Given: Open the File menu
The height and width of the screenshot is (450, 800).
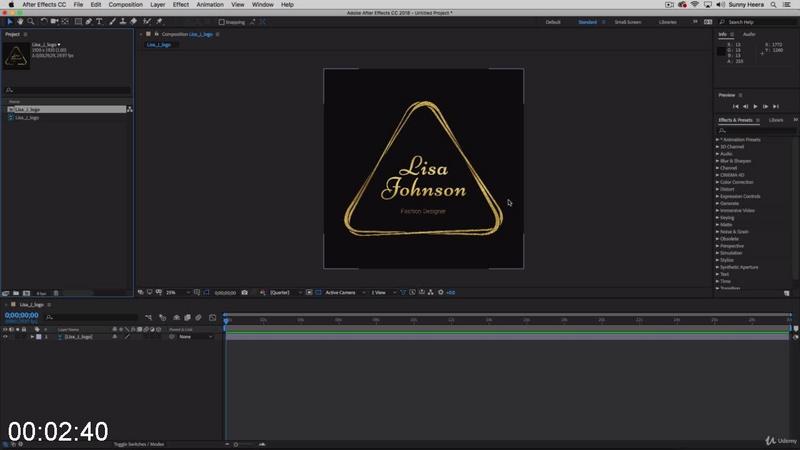Looking at the screenshot, I should (78, 5).
